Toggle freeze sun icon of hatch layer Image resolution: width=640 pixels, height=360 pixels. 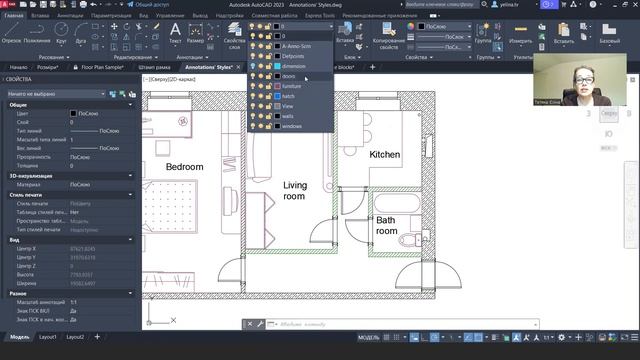pyautogui.click(x=260, y=96)
